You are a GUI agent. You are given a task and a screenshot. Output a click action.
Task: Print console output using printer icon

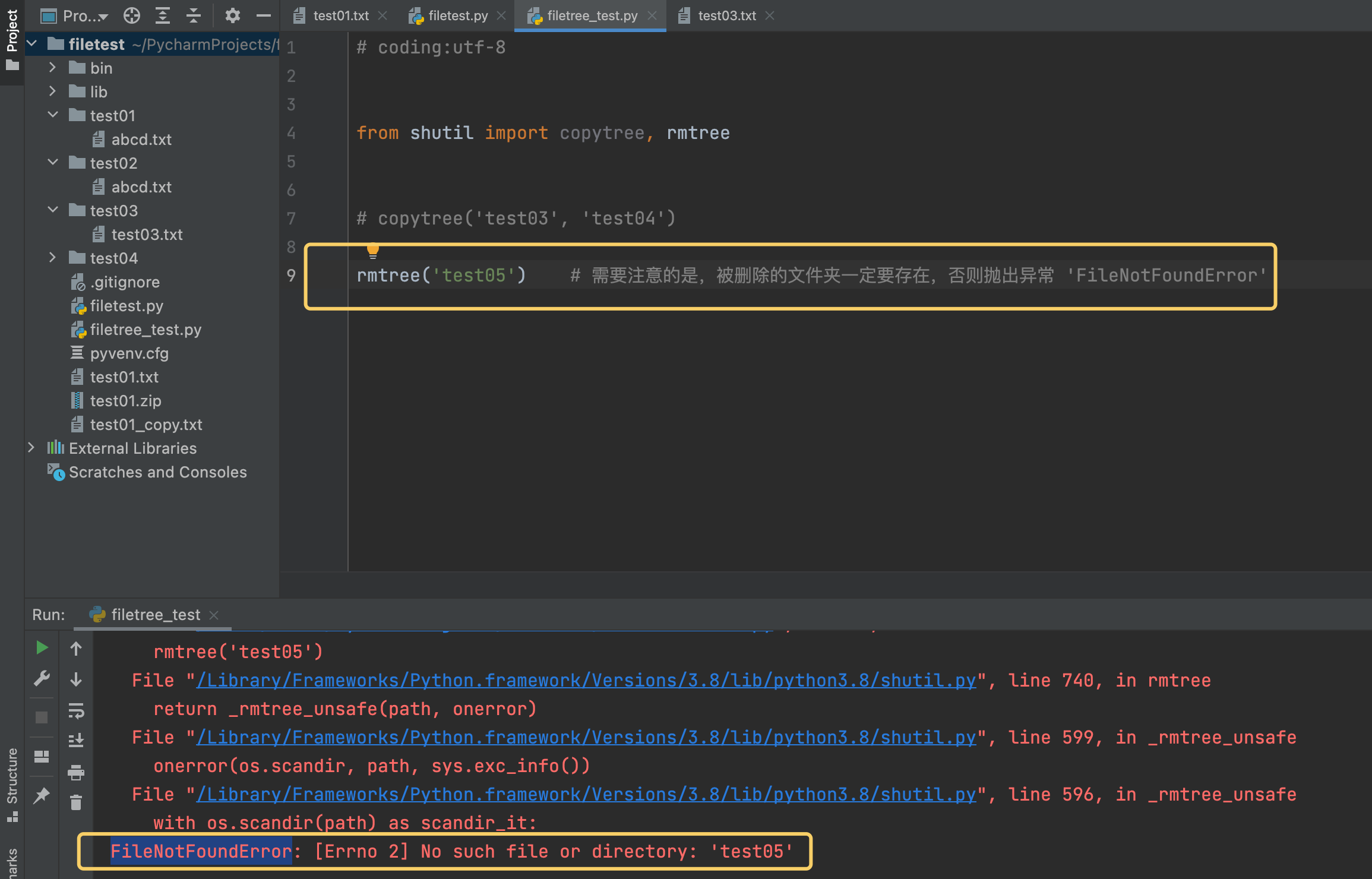(x=76, y=773)
